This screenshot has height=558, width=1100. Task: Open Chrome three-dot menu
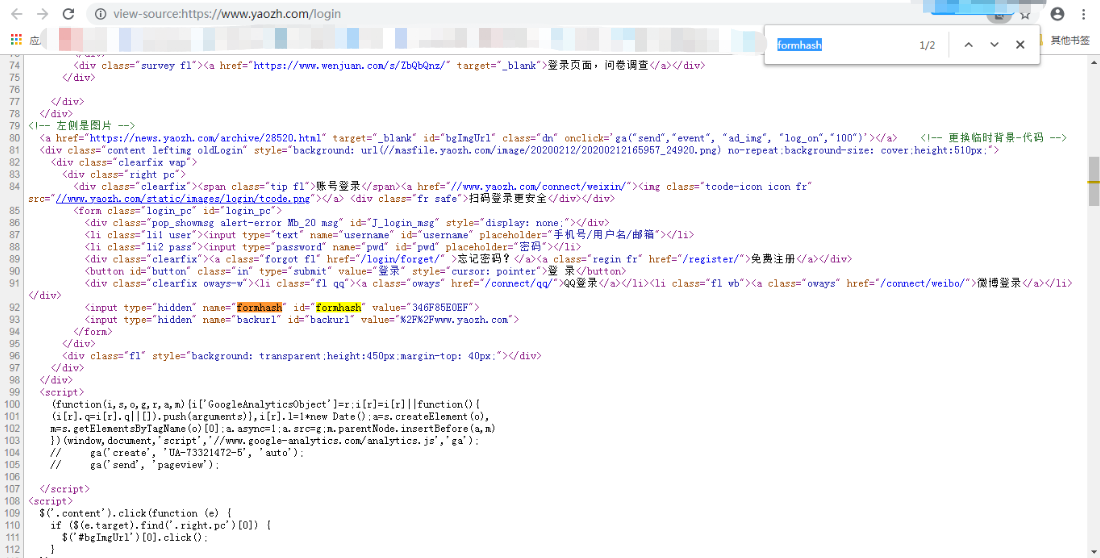1084,14
